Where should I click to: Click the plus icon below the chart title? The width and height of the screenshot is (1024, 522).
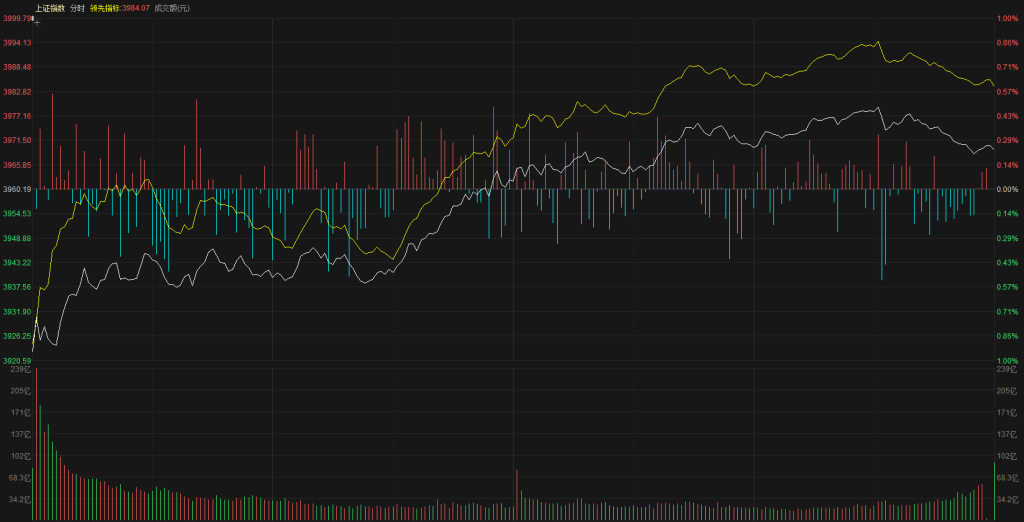[36, 20]
